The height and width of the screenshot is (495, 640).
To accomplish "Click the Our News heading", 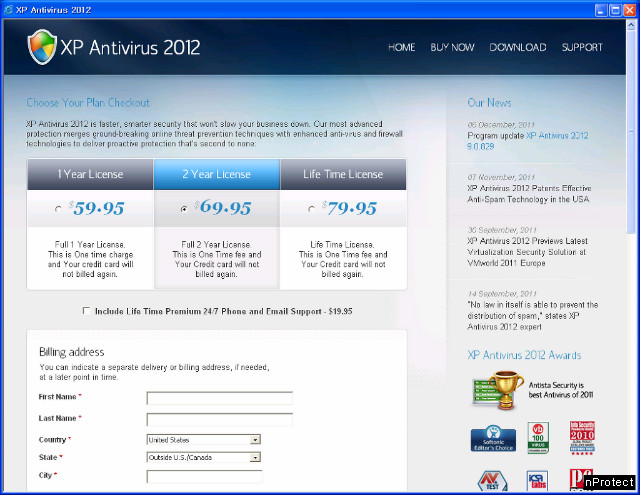I will click(489, 102).
